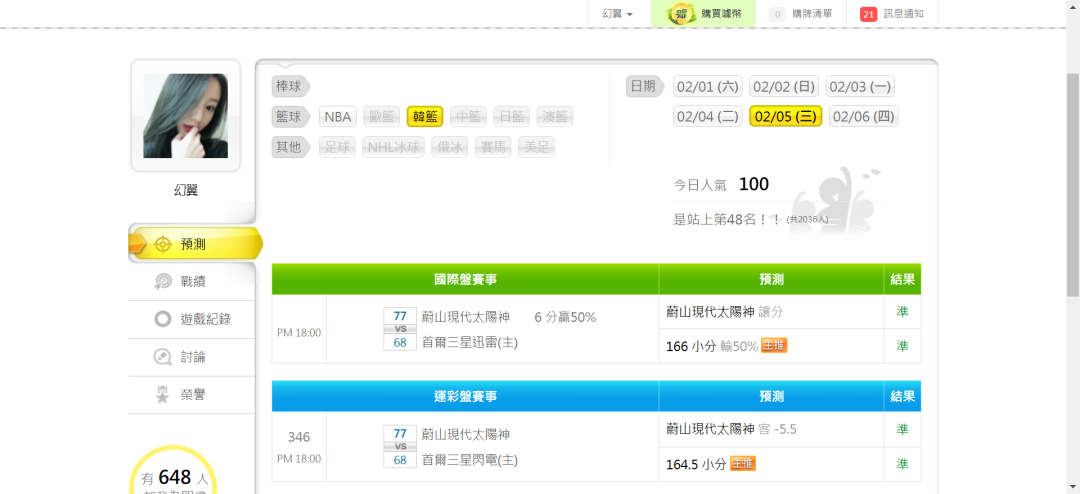Click 首爾三星迅雷(主) team name
The width and height of the screenshot is (1080, 494).
click(x=470, y=342)
